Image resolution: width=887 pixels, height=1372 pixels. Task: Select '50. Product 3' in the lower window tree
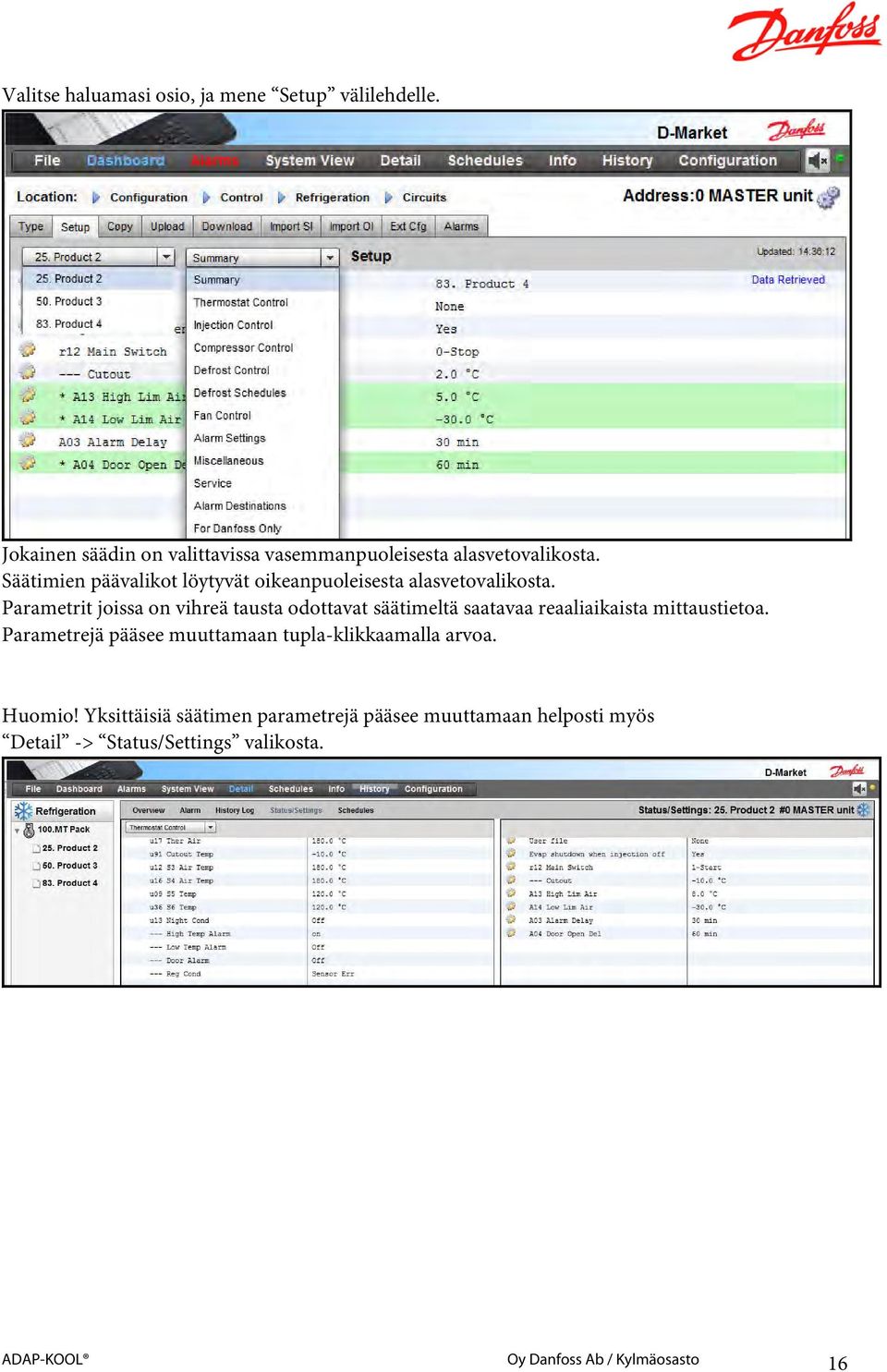point(70,866)
